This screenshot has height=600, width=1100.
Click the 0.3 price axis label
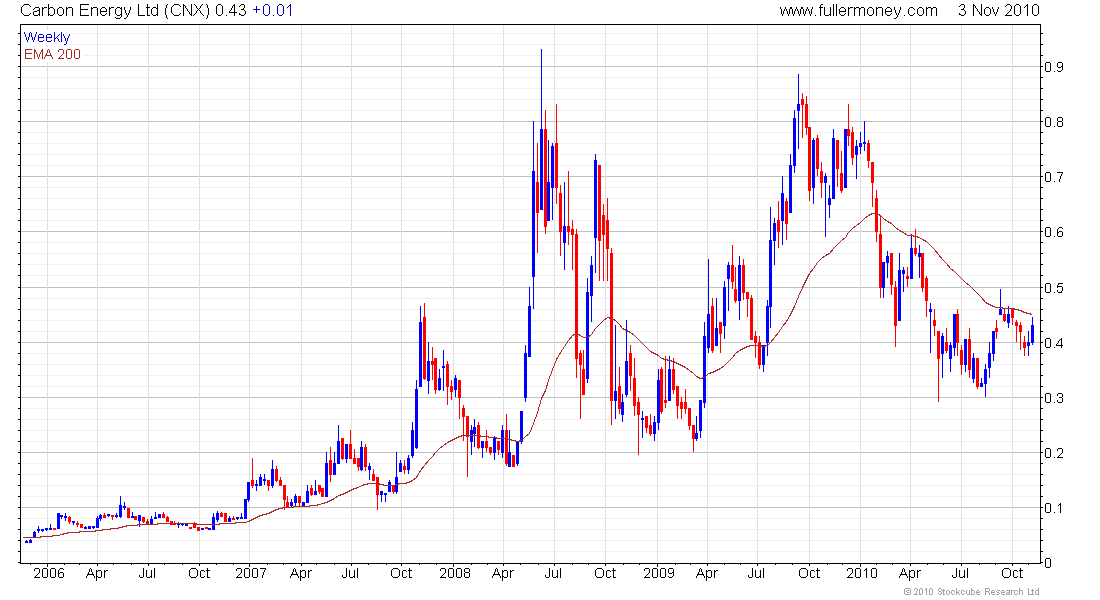pyautogui.click(x=1054, y=398)
